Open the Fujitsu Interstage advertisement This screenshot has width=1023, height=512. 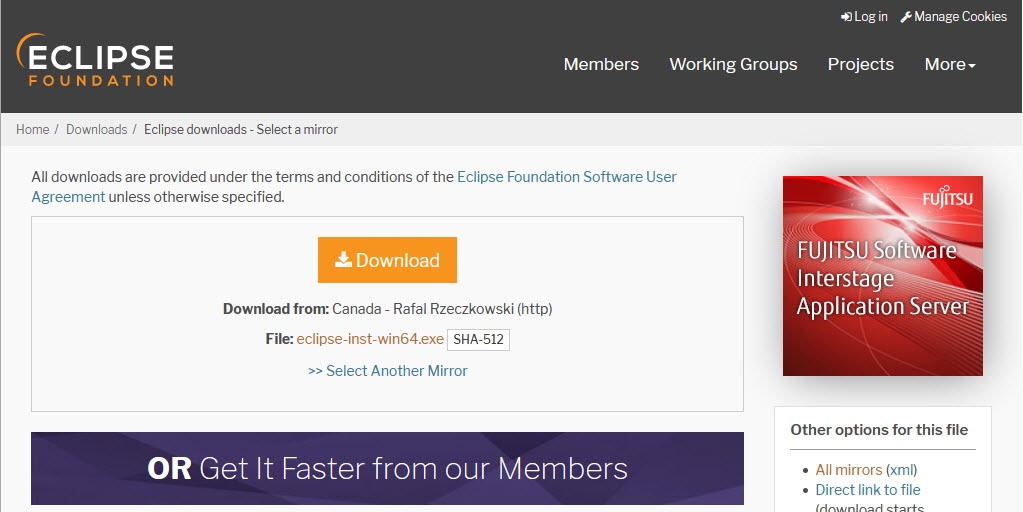click(x=882, y=276)
